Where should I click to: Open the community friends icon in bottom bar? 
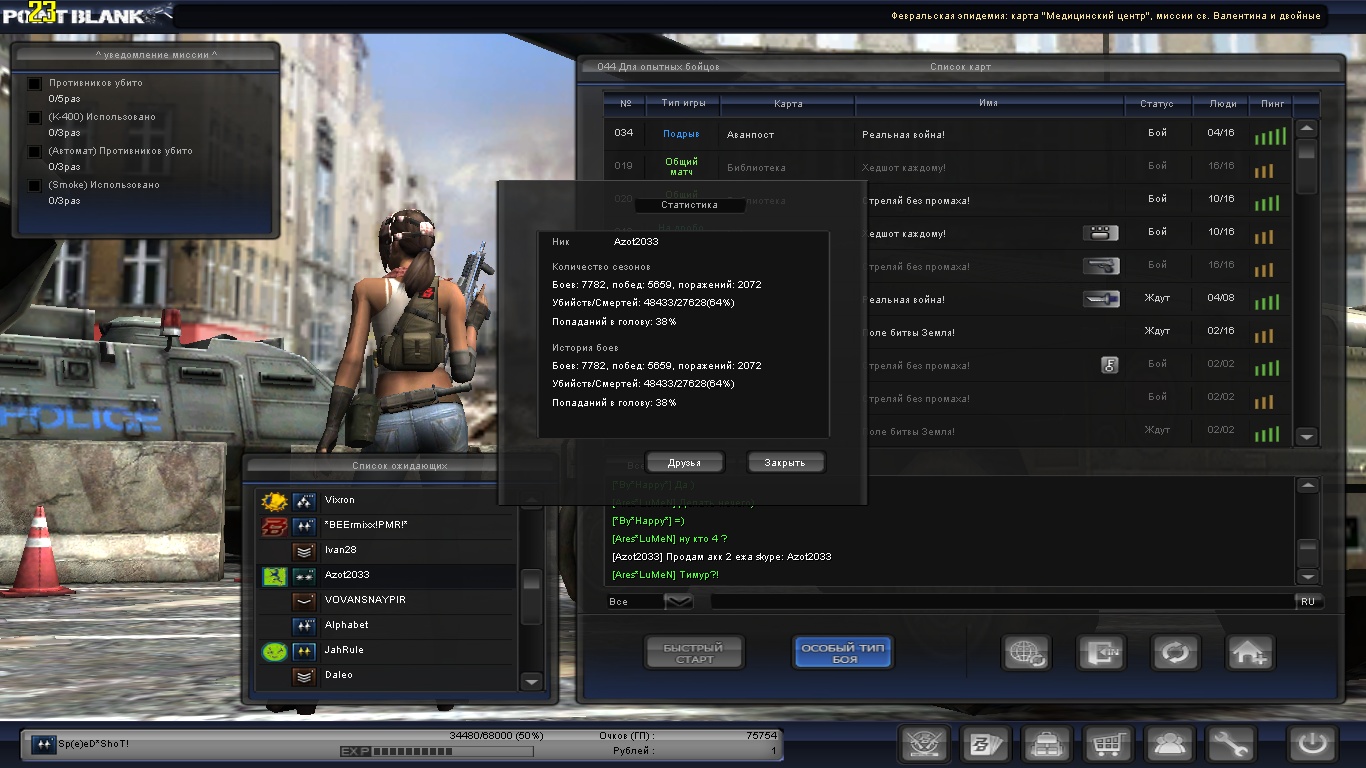1169,744
